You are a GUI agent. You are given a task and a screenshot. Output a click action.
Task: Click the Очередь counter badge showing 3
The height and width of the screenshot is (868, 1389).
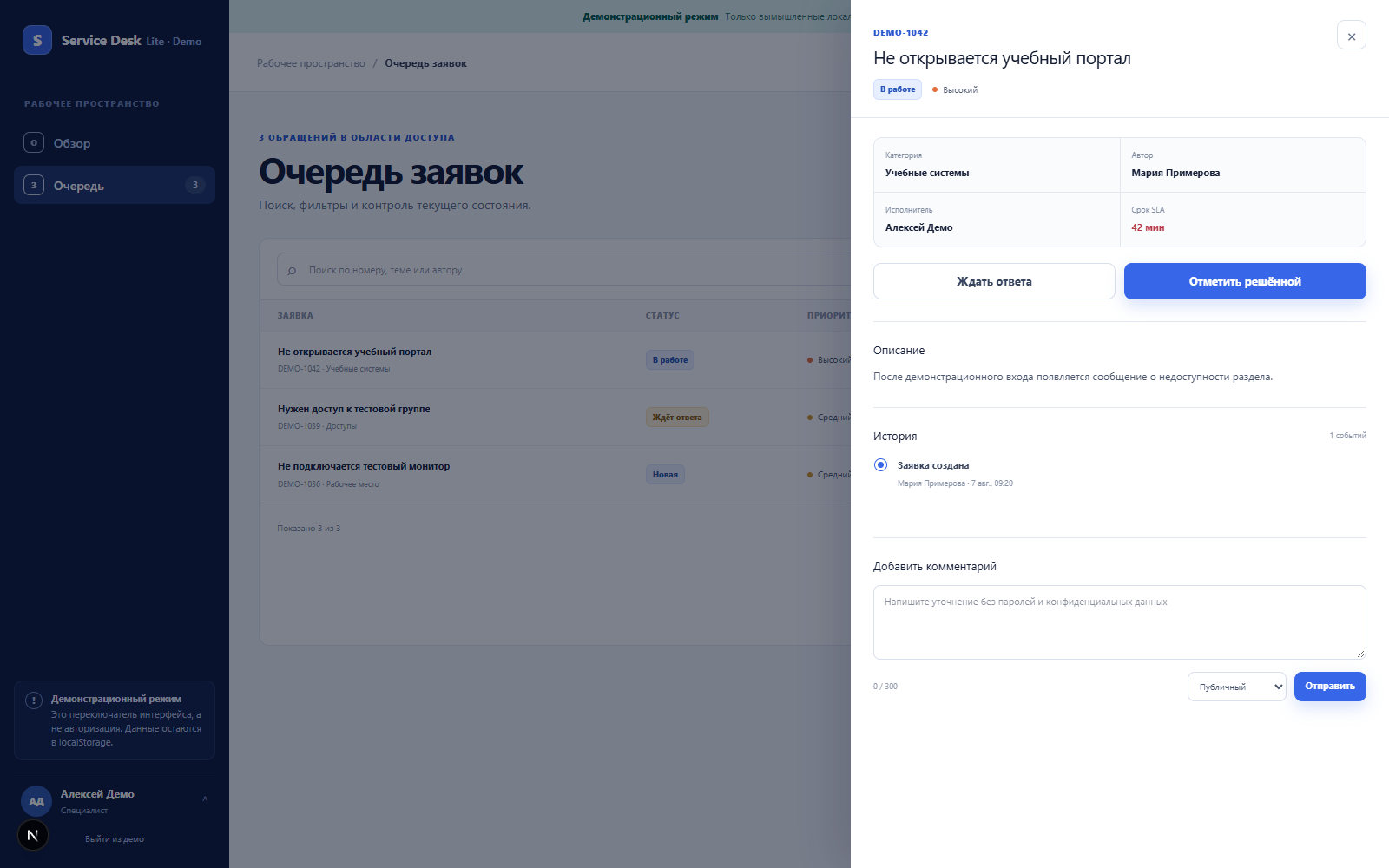(x=194, y=185)
